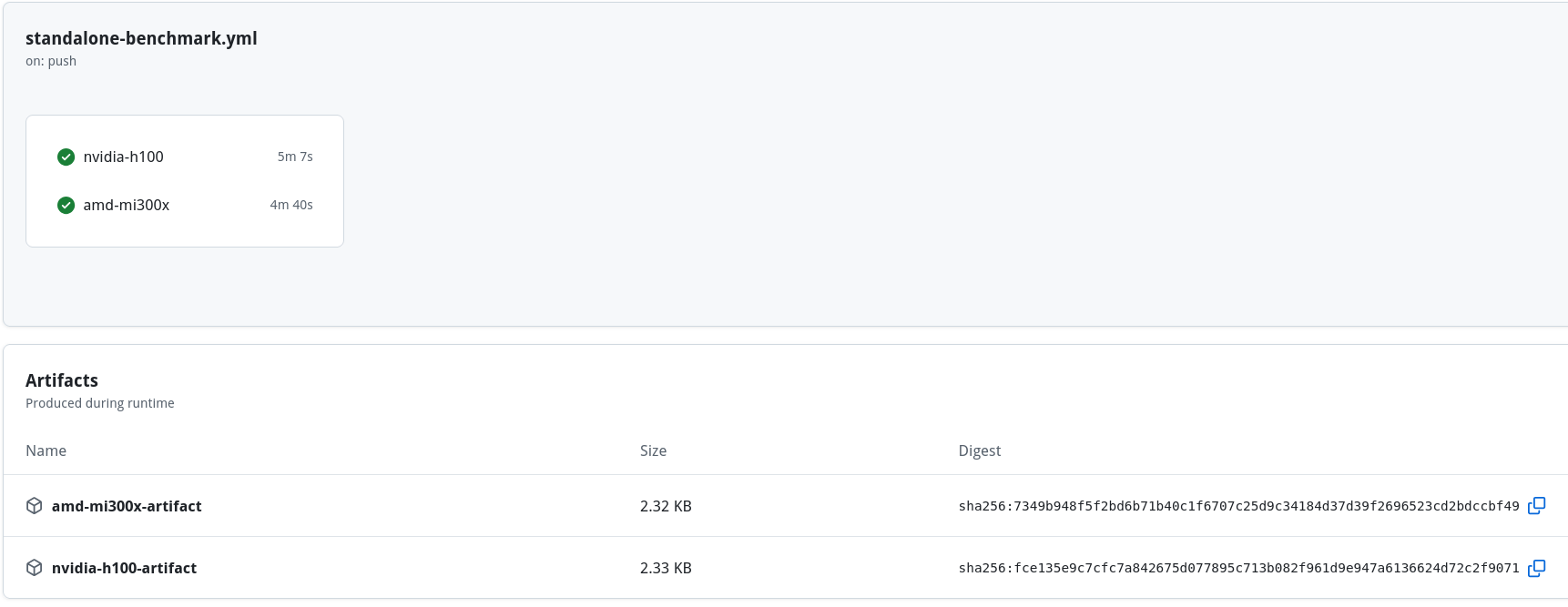Click the 2.33 KB size value

tap(666, 569)
